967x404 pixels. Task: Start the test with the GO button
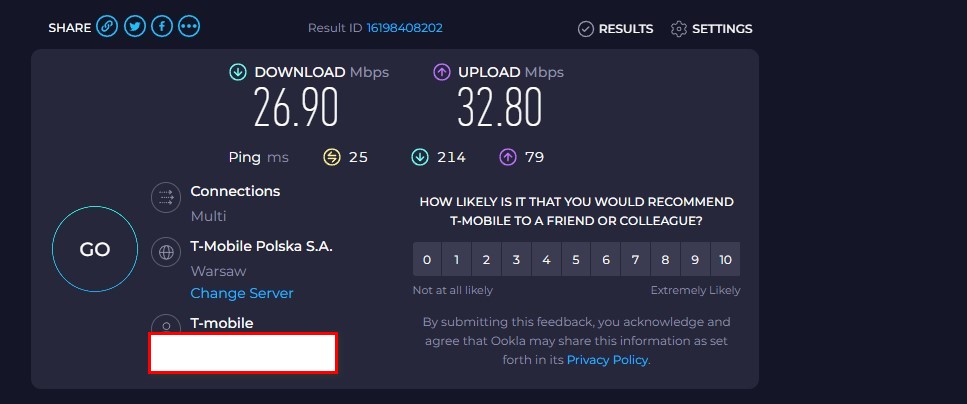coord(95,249)
